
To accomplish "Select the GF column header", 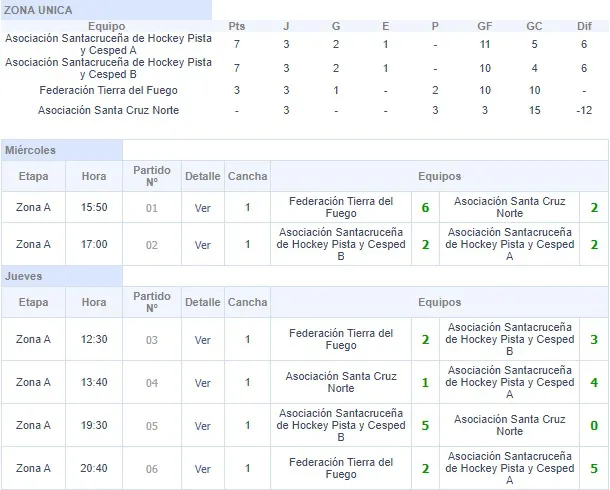I will point(485,26).
